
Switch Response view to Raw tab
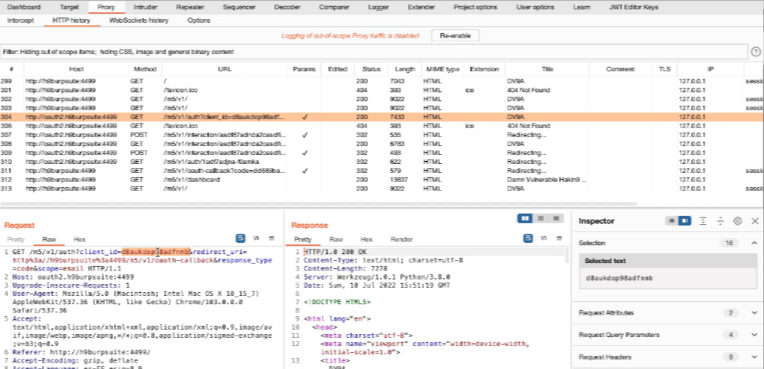tap(336, 239)
